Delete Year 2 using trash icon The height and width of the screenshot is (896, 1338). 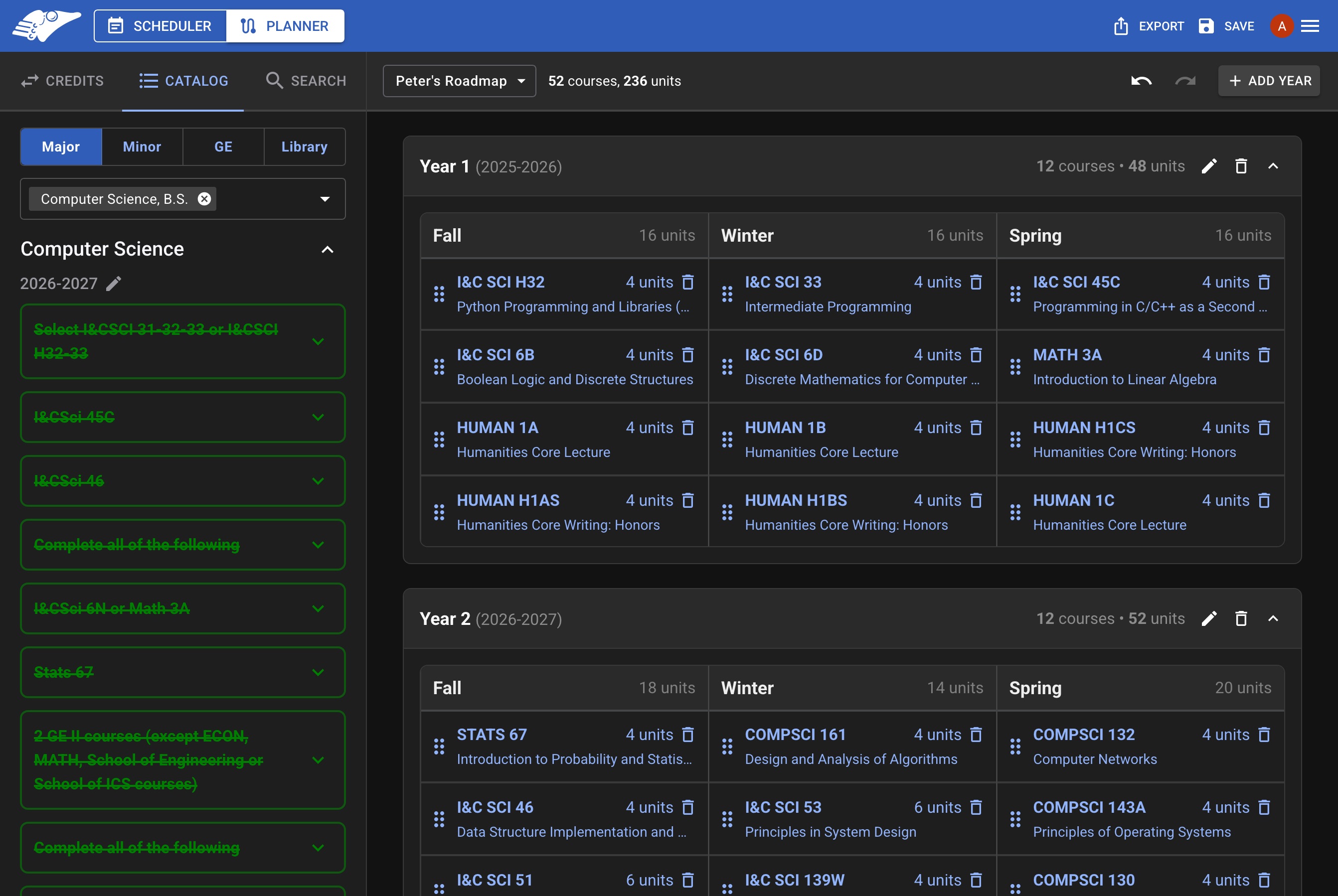click(1241, 618)
